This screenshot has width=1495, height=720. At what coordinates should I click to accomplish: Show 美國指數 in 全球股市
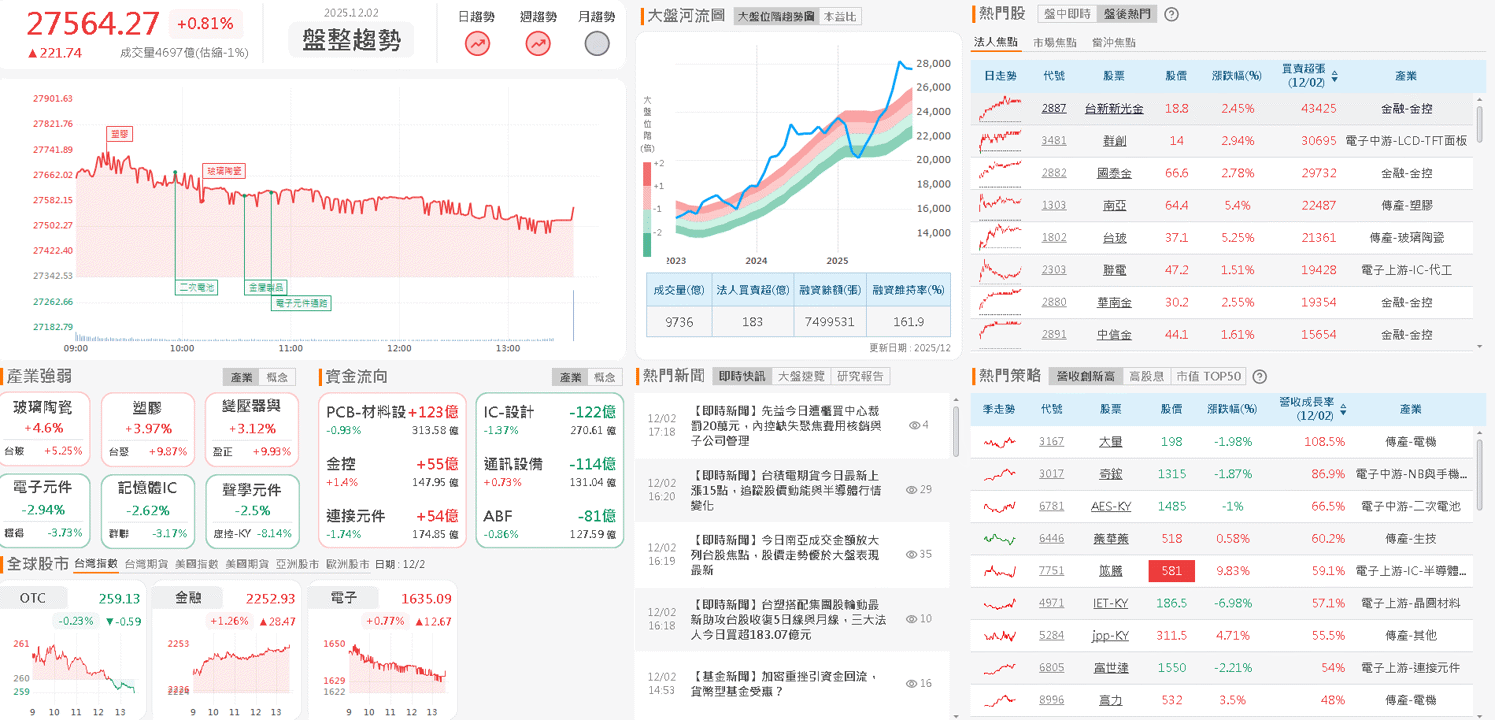[x=196, y=564]
